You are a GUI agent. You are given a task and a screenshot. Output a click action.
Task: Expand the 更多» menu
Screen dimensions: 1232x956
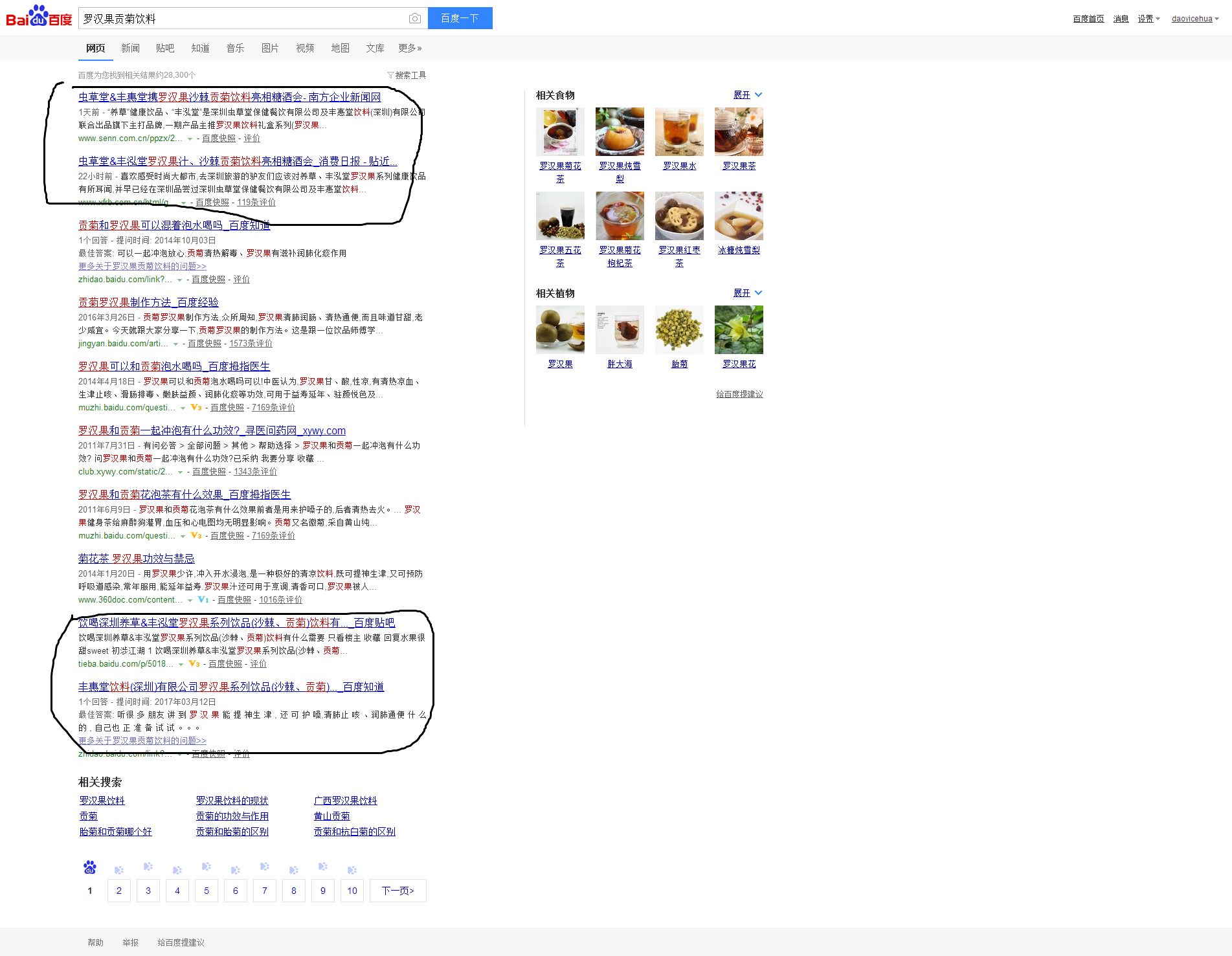click(x=410, y=48)
